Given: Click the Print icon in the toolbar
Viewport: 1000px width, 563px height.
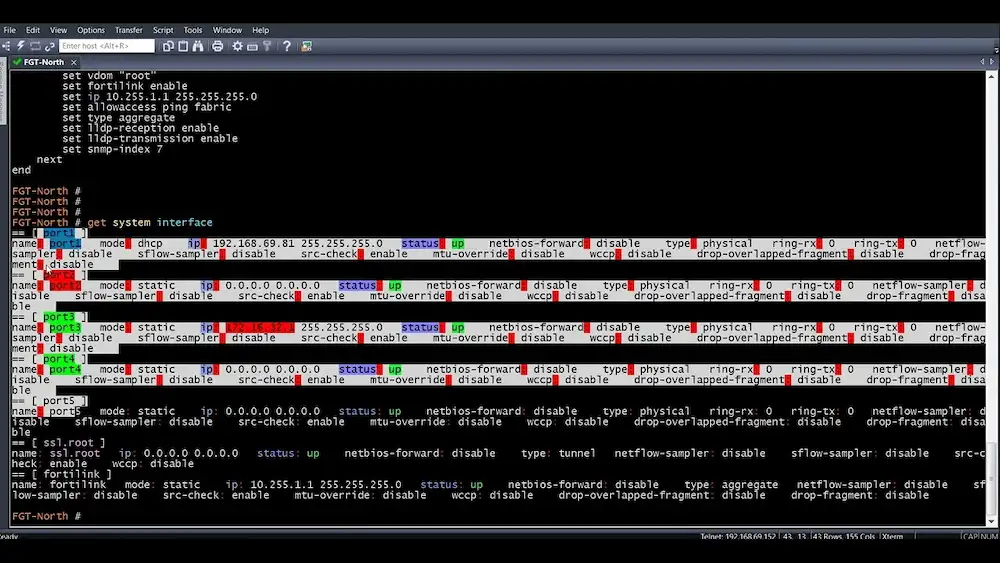Looking at the screenshot, I should tap(219, 46).
